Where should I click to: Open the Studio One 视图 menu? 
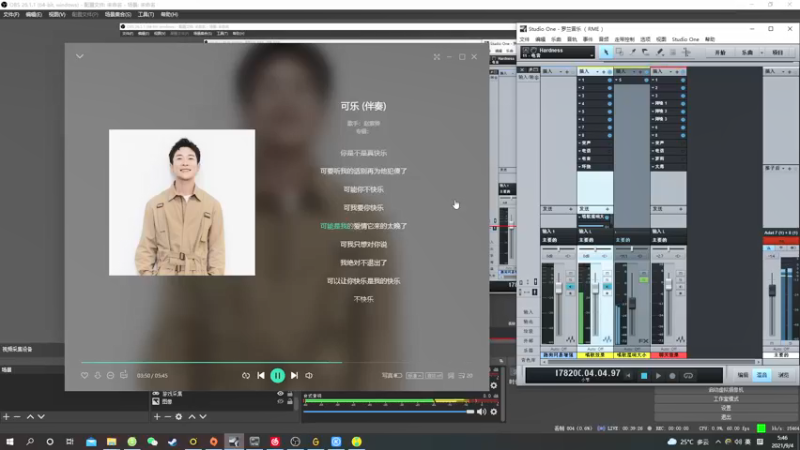pos(661,39)
